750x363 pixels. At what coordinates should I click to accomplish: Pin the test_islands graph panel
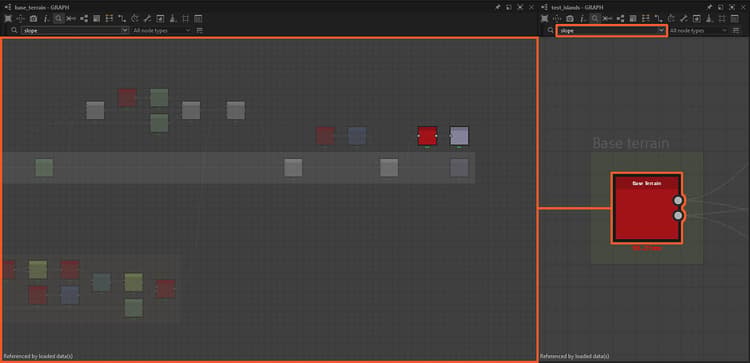pos(709,7)
